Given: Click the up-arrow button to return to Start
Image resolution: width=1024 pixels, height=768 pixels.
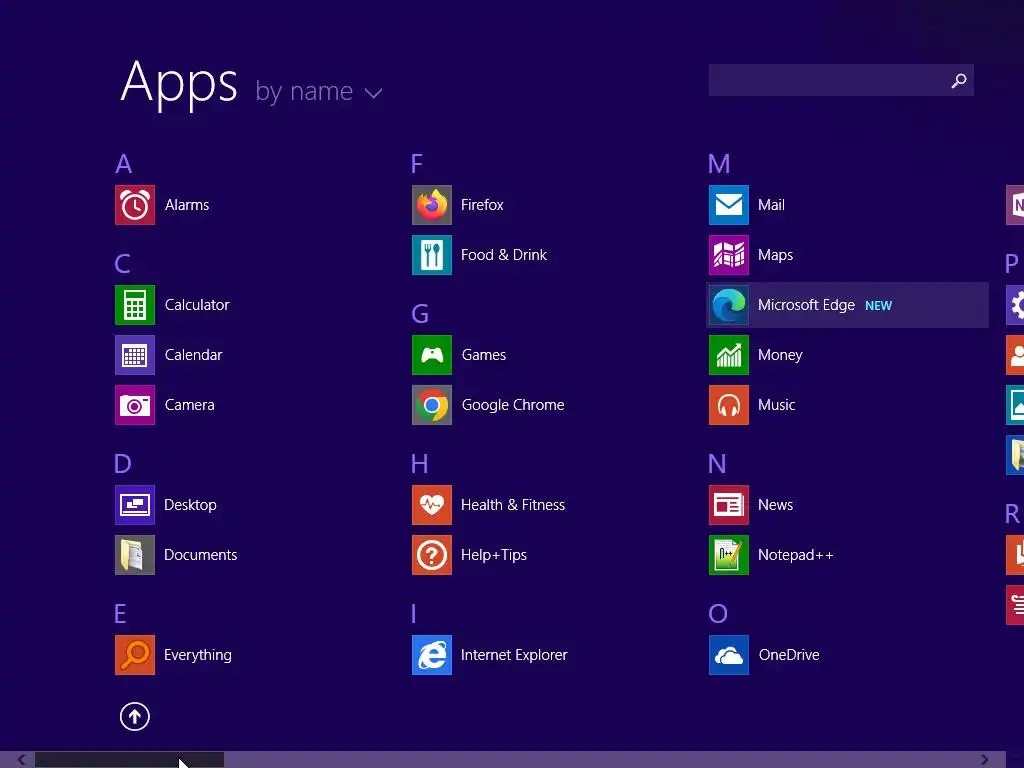Looking at the screenshot, I should pyautogui.click(x=135, y=716).
